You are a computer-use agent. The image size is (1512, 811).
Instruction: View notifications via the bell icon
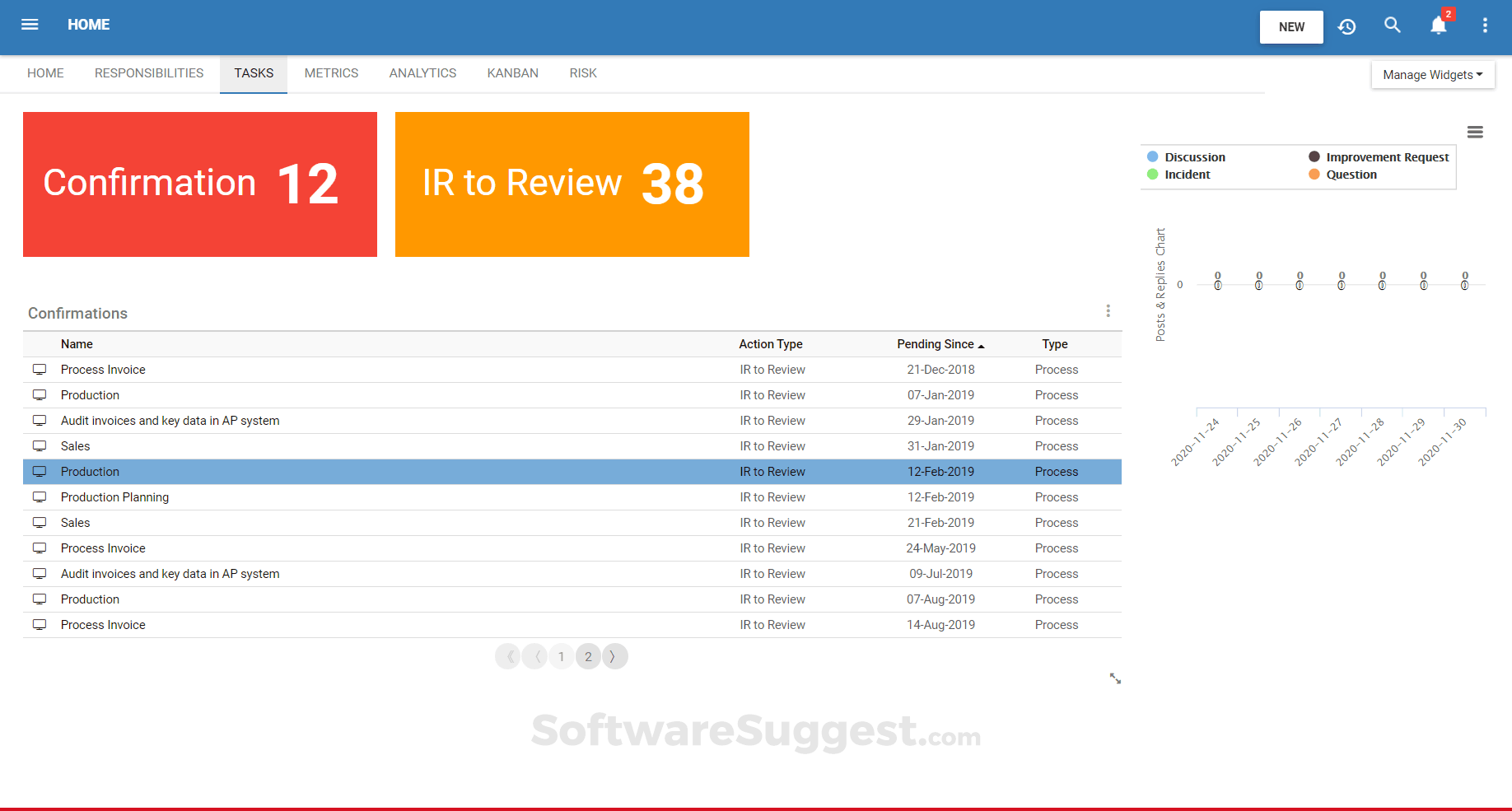[1438, 26]
